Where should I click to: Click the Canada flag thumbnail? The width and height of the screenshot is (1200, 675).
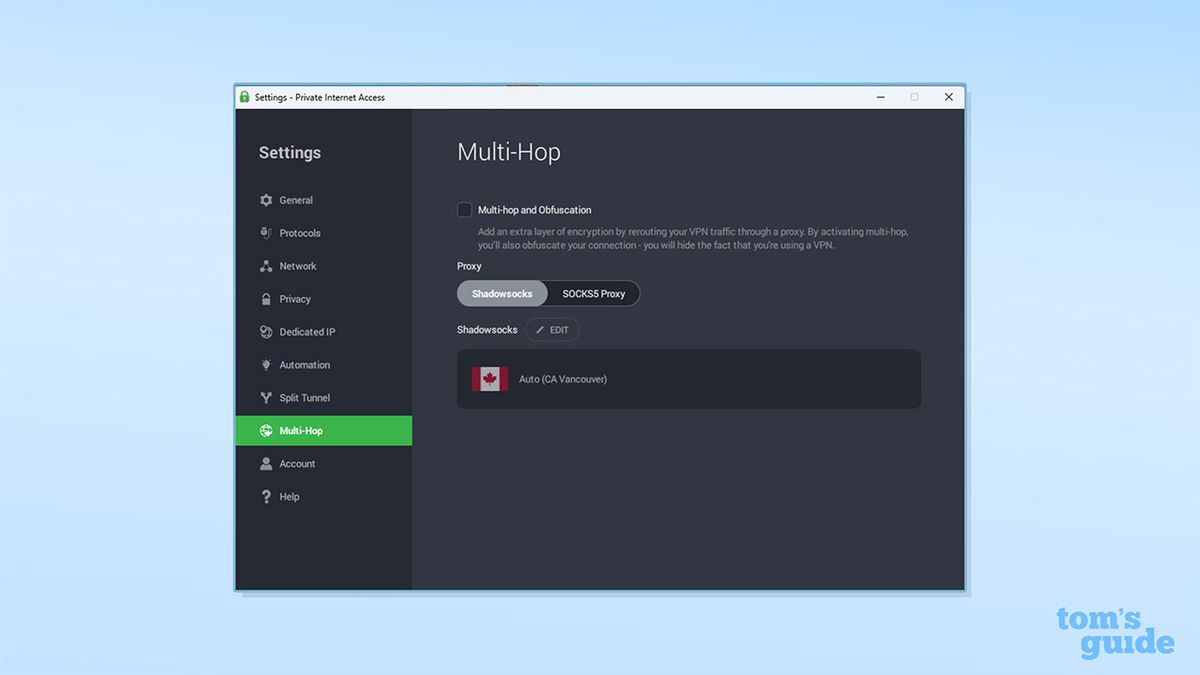click(490, 379)
